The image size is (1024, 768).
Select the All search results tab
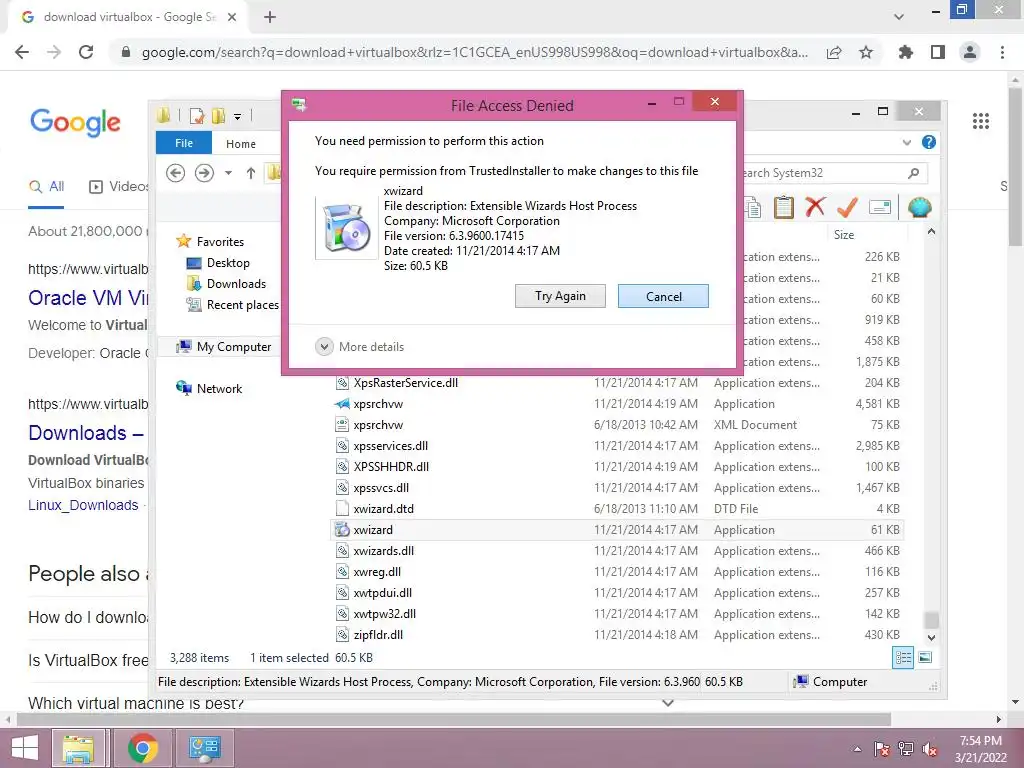click(x=46, y=187)
